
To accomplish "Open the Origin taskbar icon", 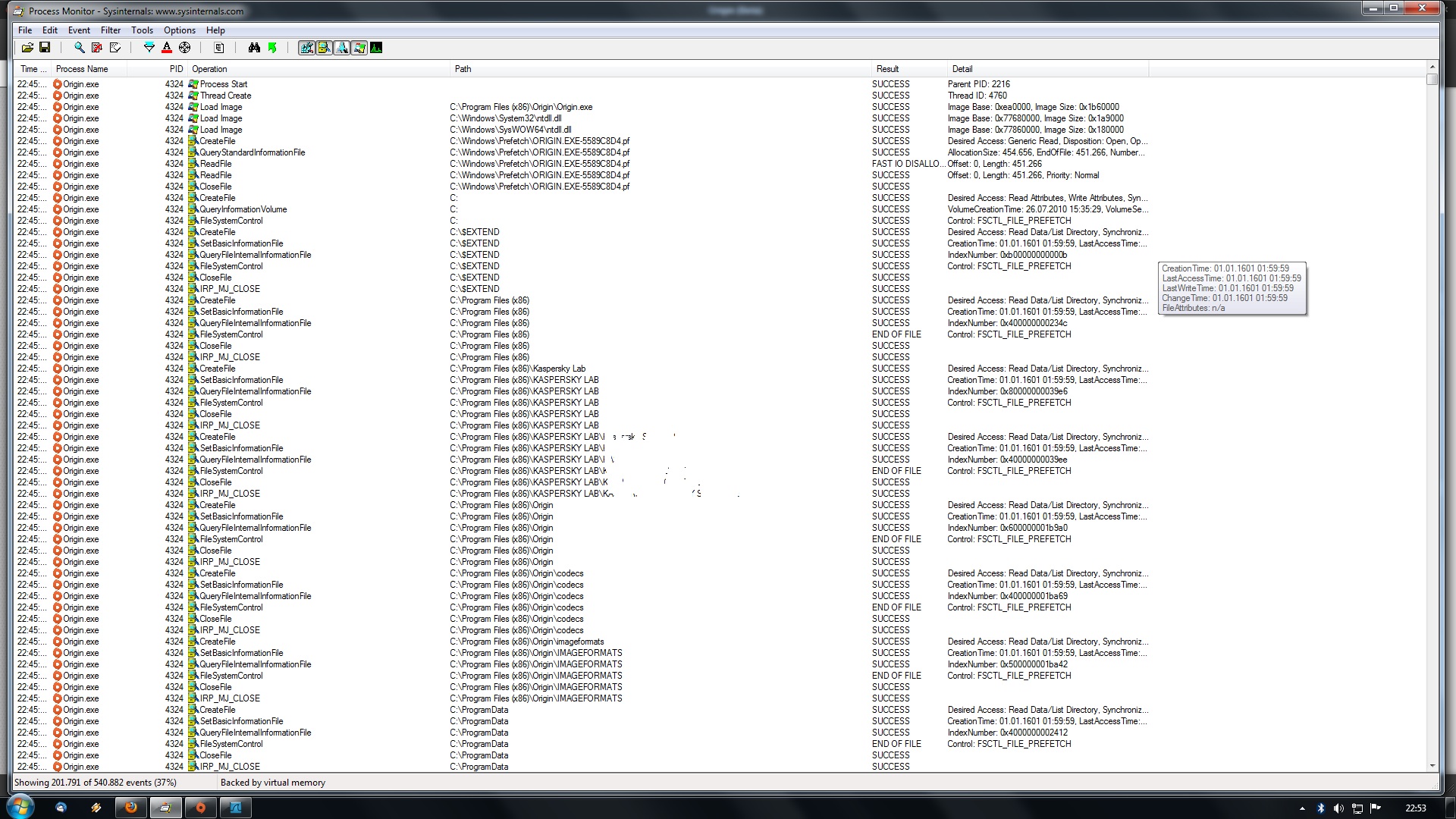I will (200, 807).
